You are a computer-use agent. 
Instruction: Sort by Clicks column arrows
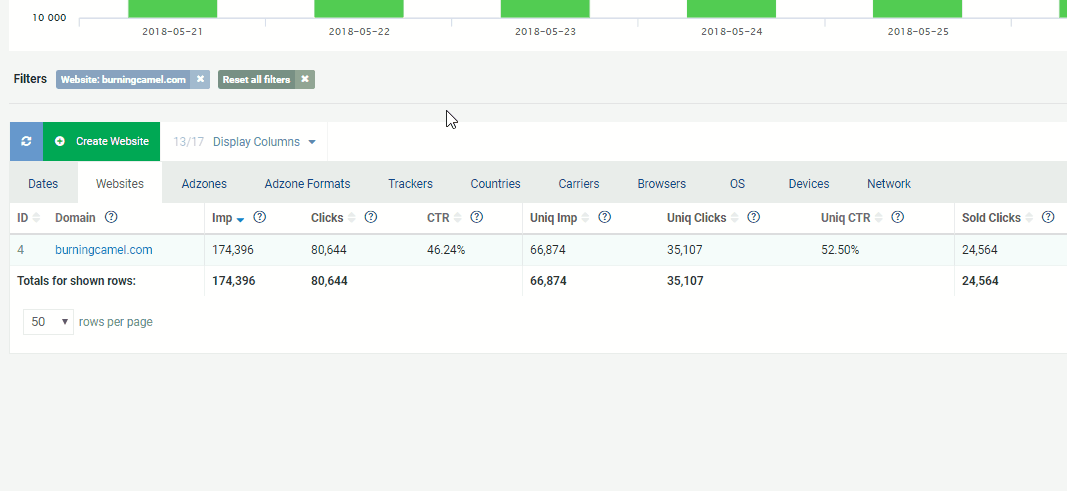pyautogui.click(x=351, y=218)
